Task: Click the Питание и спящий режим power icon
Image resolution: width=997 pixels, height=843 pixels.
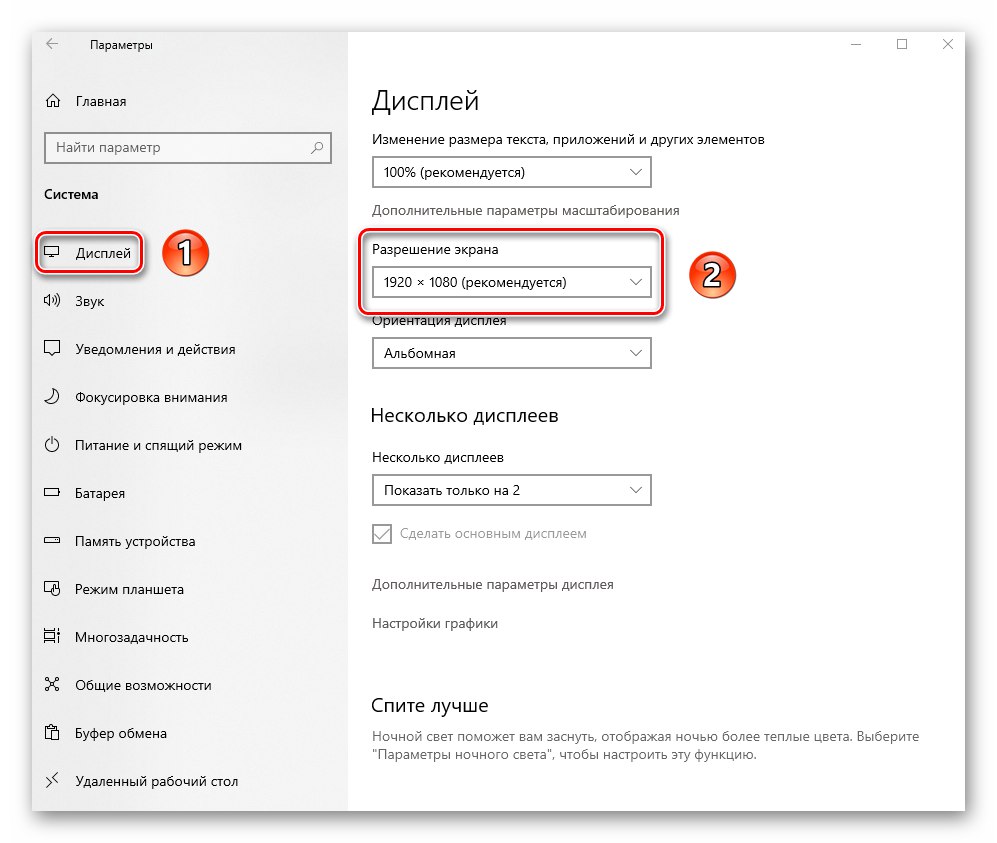Action: coord(53,445)
